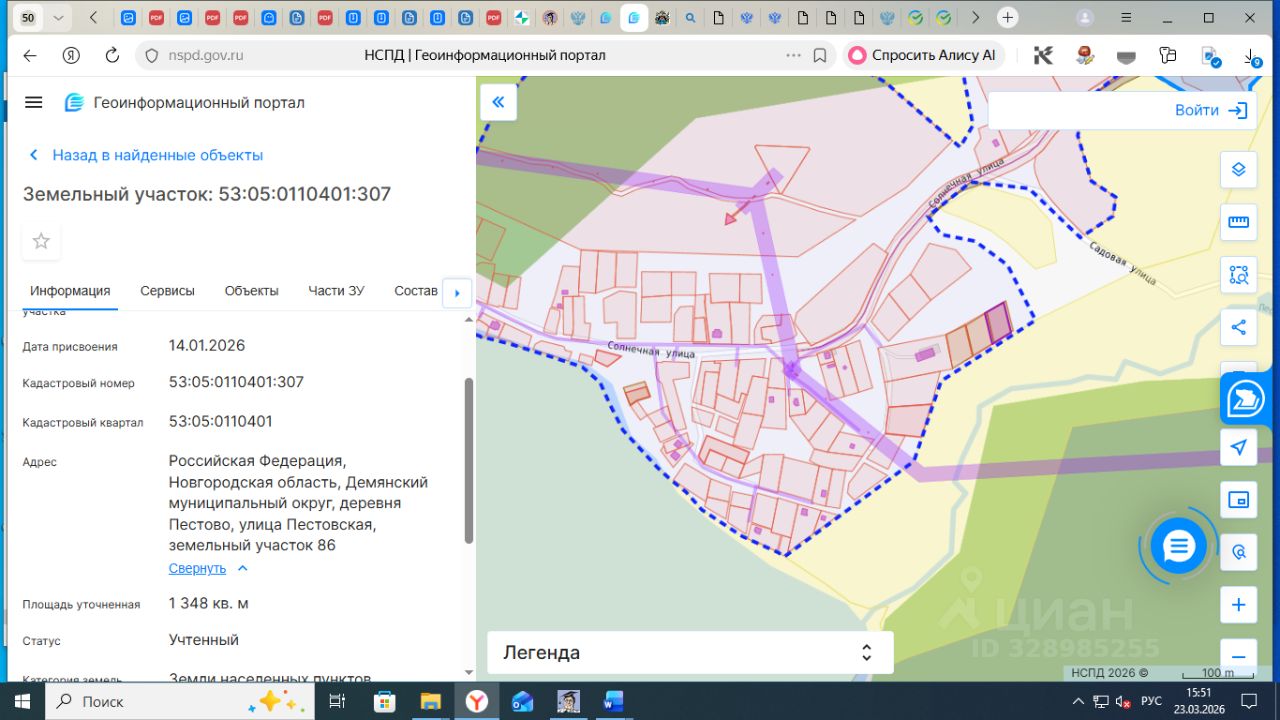Toggle the overview mini-map

pos(1238,499)
